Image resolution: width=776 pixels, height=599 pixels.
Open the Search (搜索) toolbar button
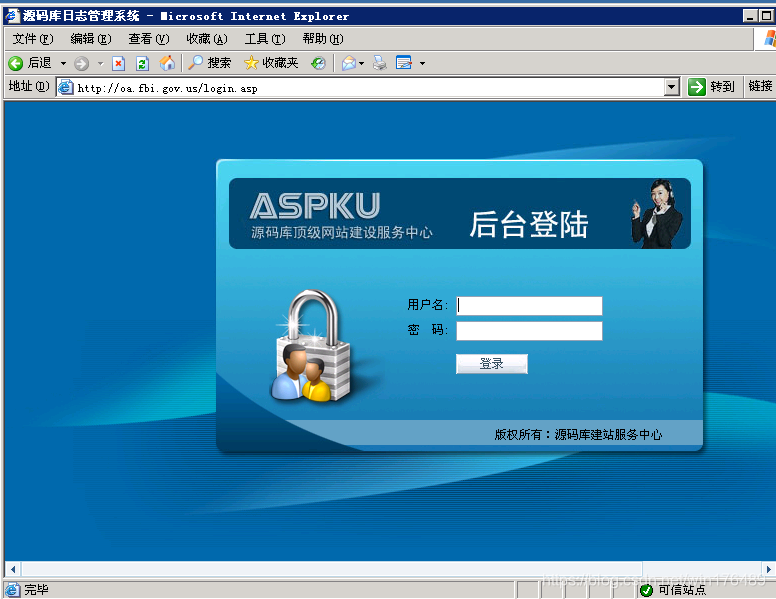pyautogui.click(x=209, y=63)
